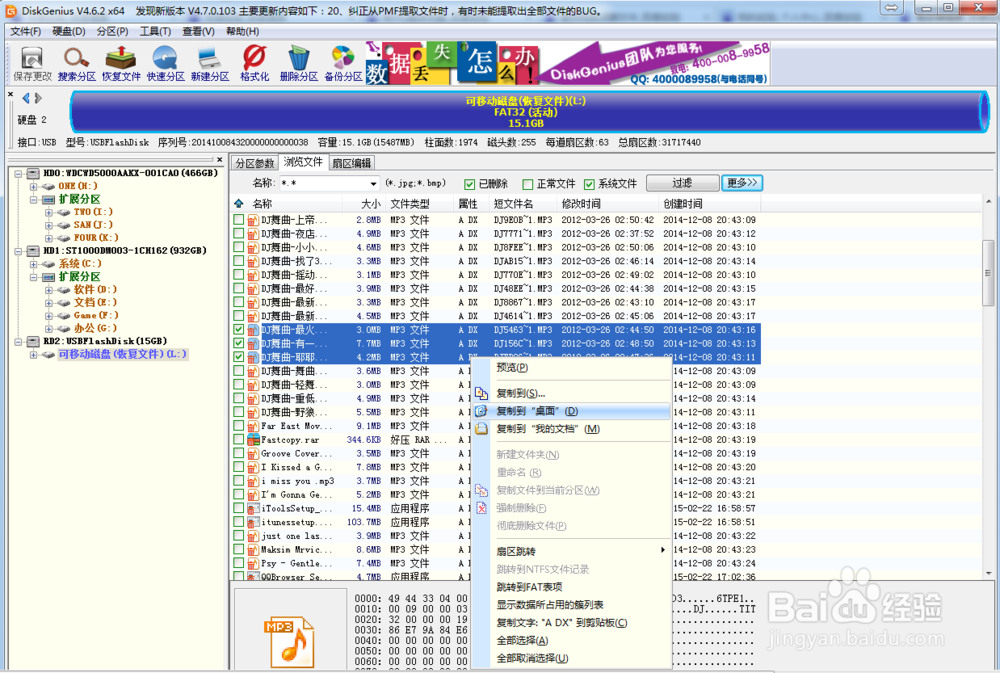Enable the 正常文件 normal files checkbox

coord(527,184)
